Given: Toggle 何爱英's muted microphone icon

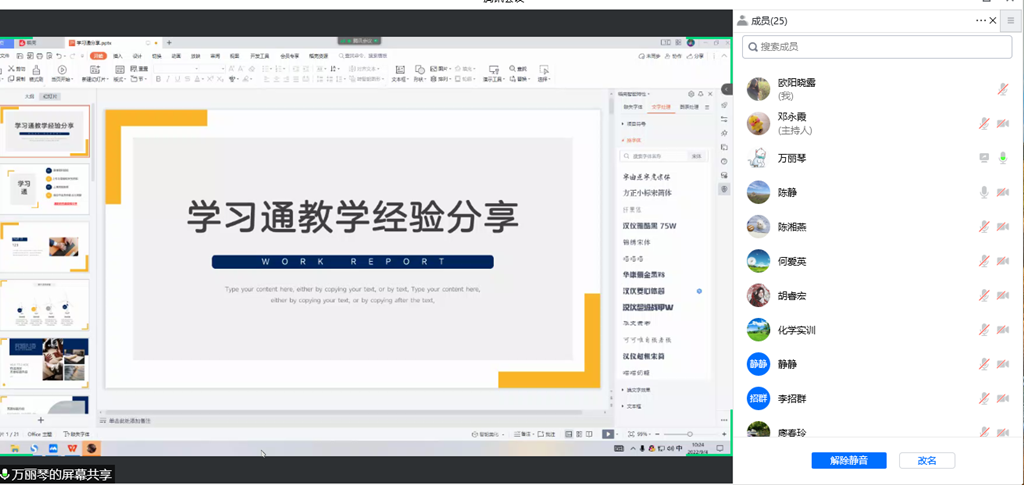Looking at the screenshot, I should (984, 260).
